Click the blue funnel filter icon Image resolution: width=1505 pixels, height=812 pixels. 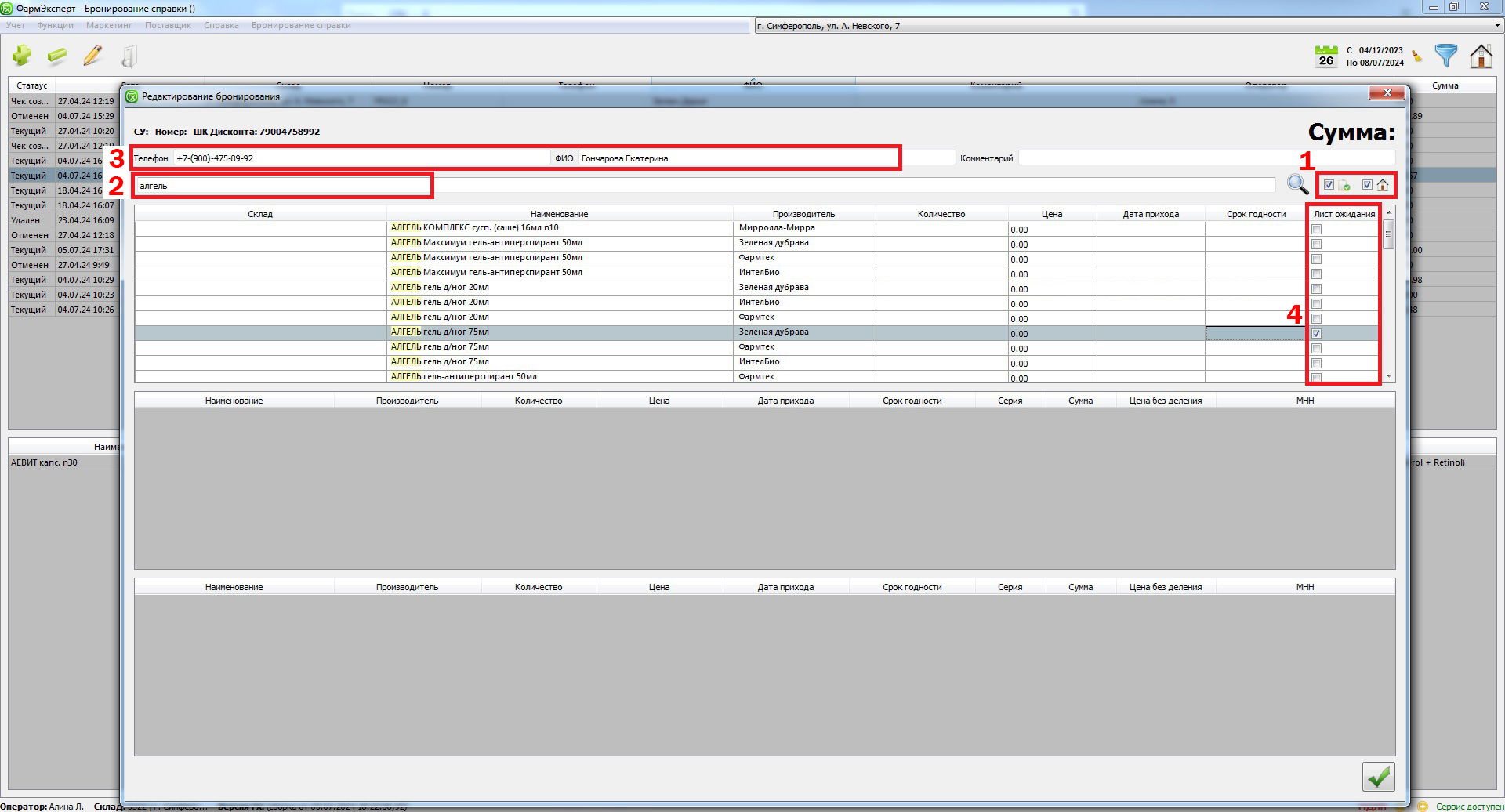tap(1445, 56)
